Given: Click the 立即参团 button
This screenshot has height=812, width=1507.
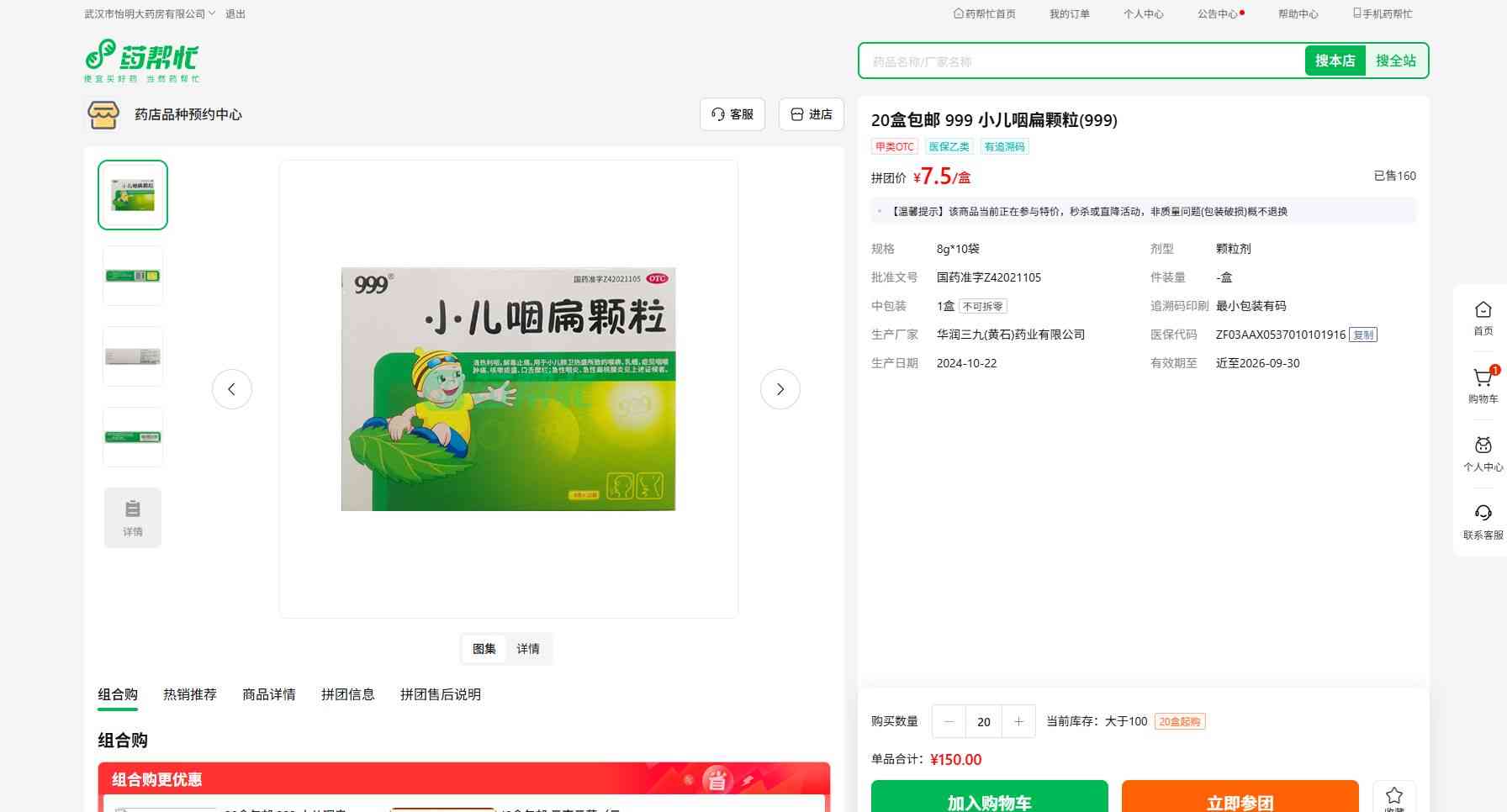Looking at the screenshot, I should (x=1240, y=799).
